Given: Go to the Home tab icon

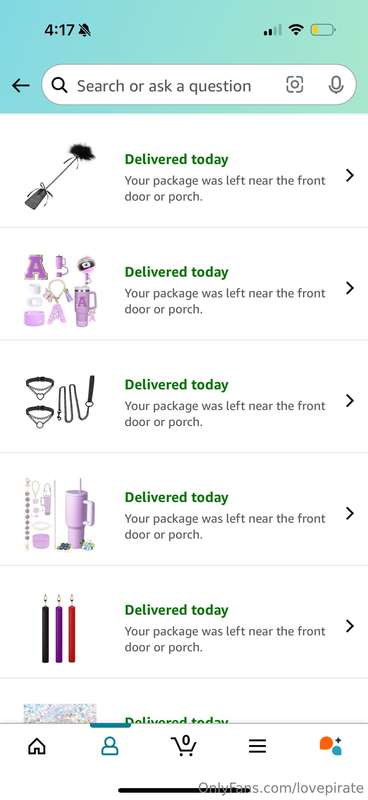Looking at the screenshot, I should pyautogui.click(x=37, y=746).
